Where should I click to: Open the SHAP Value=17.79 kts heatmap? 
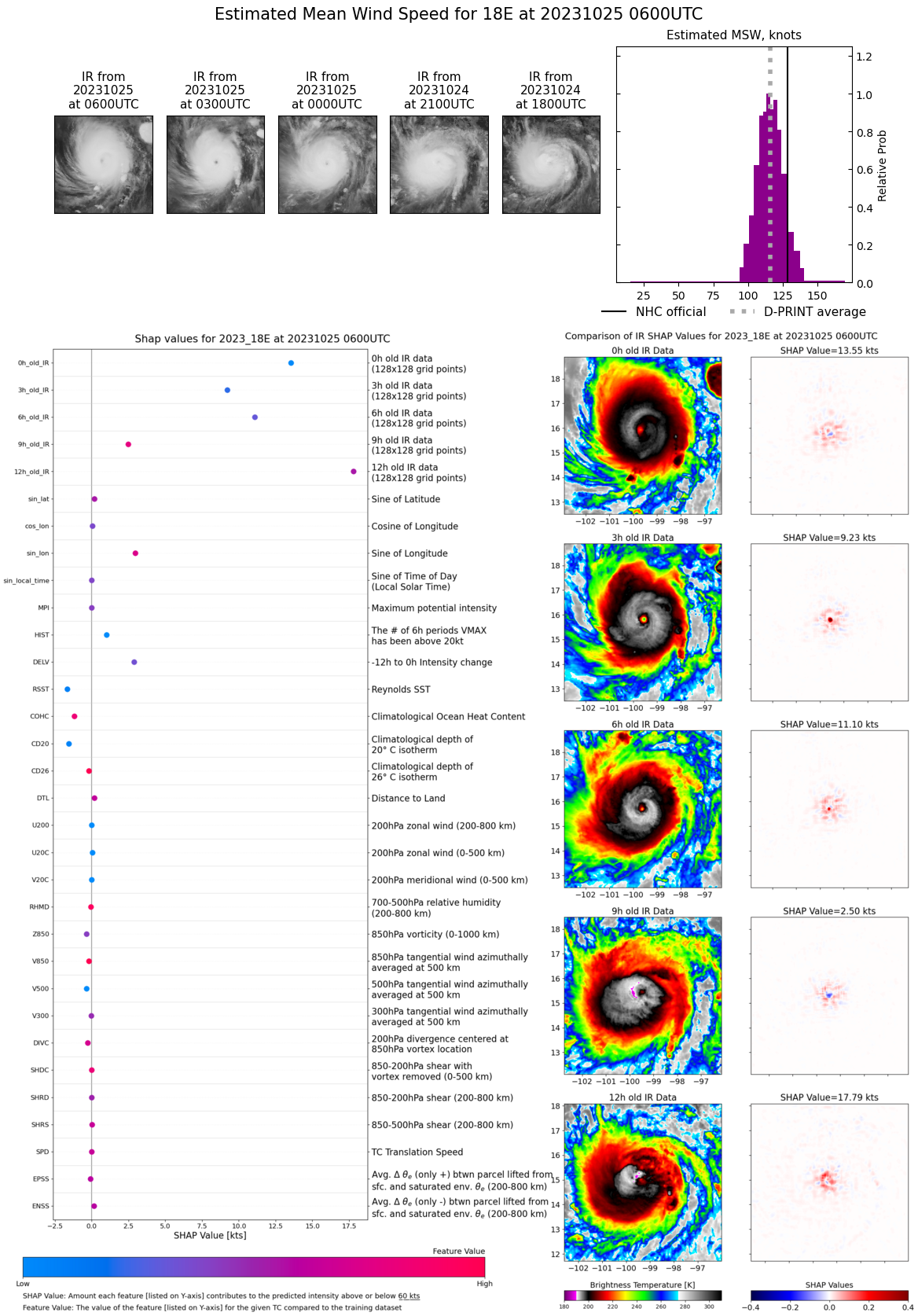point(829,1182)
